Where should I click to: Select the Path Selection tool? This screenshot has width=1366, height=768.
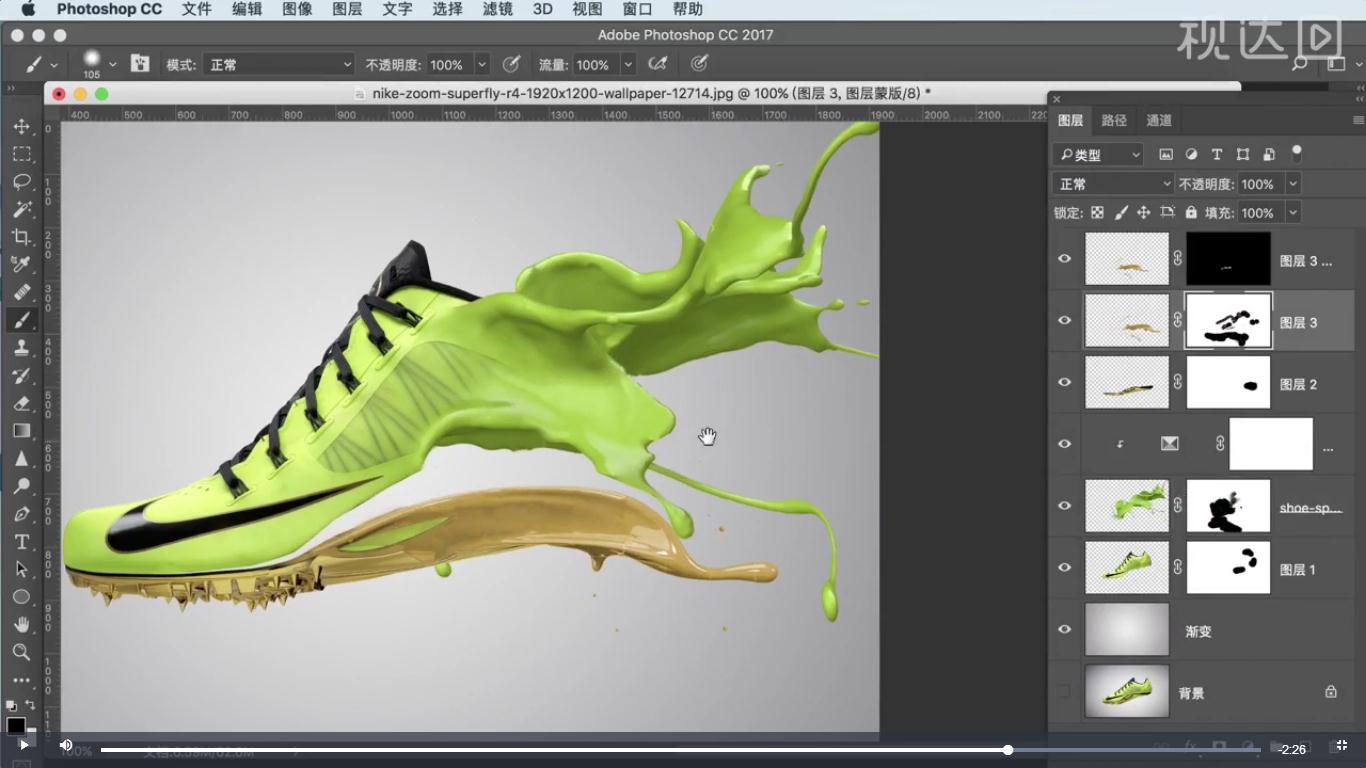point(21,569)
